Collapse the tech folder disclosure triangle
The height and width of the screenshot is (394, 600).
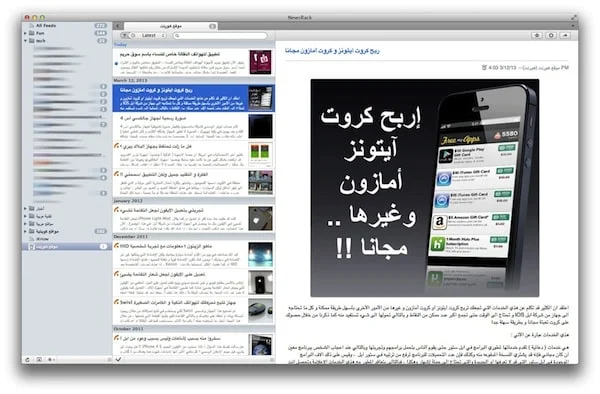(x=25, y=41)
